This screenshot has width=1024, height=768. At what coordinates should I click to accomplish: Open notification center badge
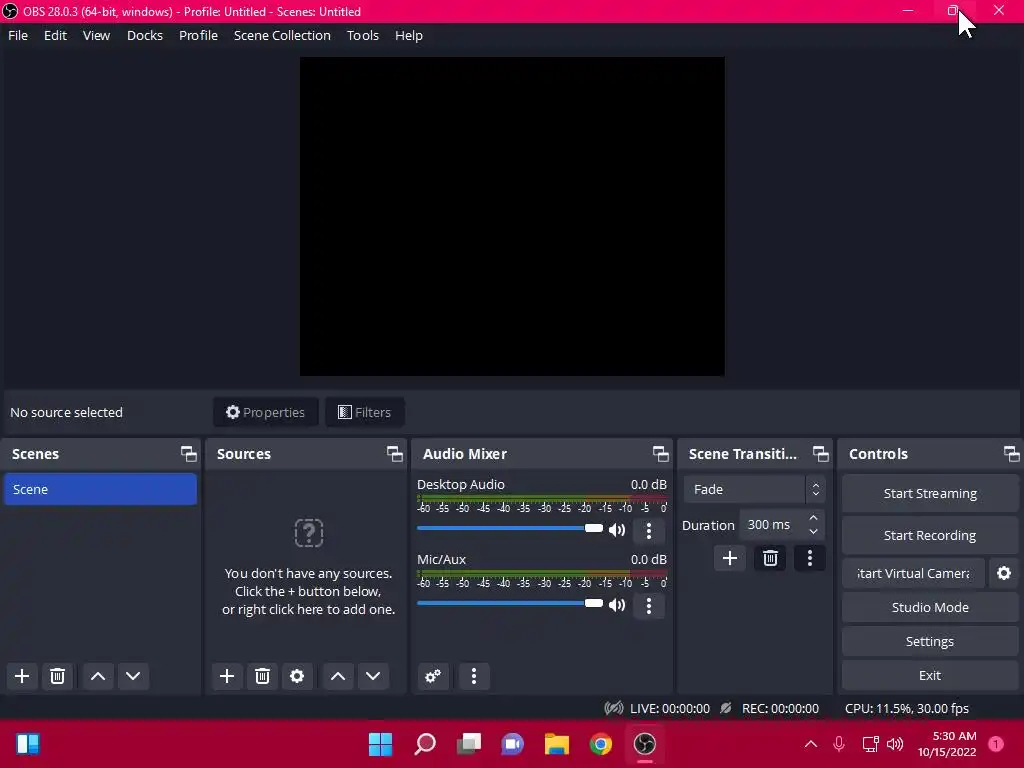pyautogui.click(x=996, y=744)
